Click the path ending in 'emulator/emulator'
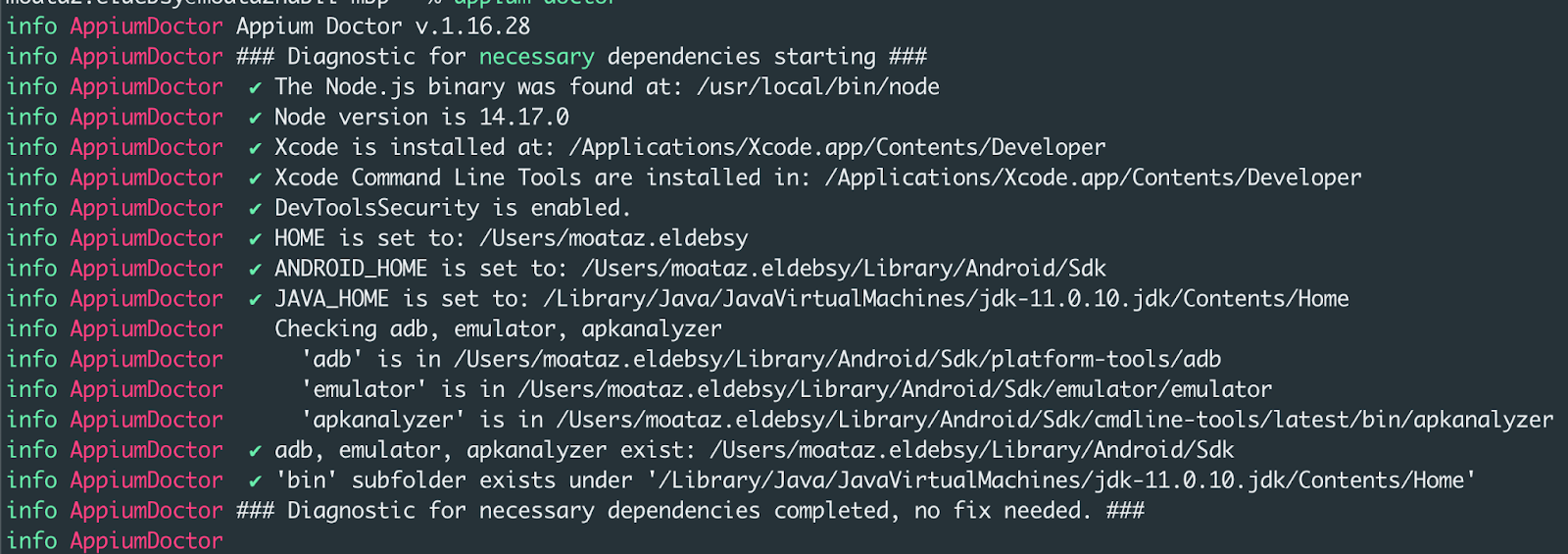 pos(895,390)
